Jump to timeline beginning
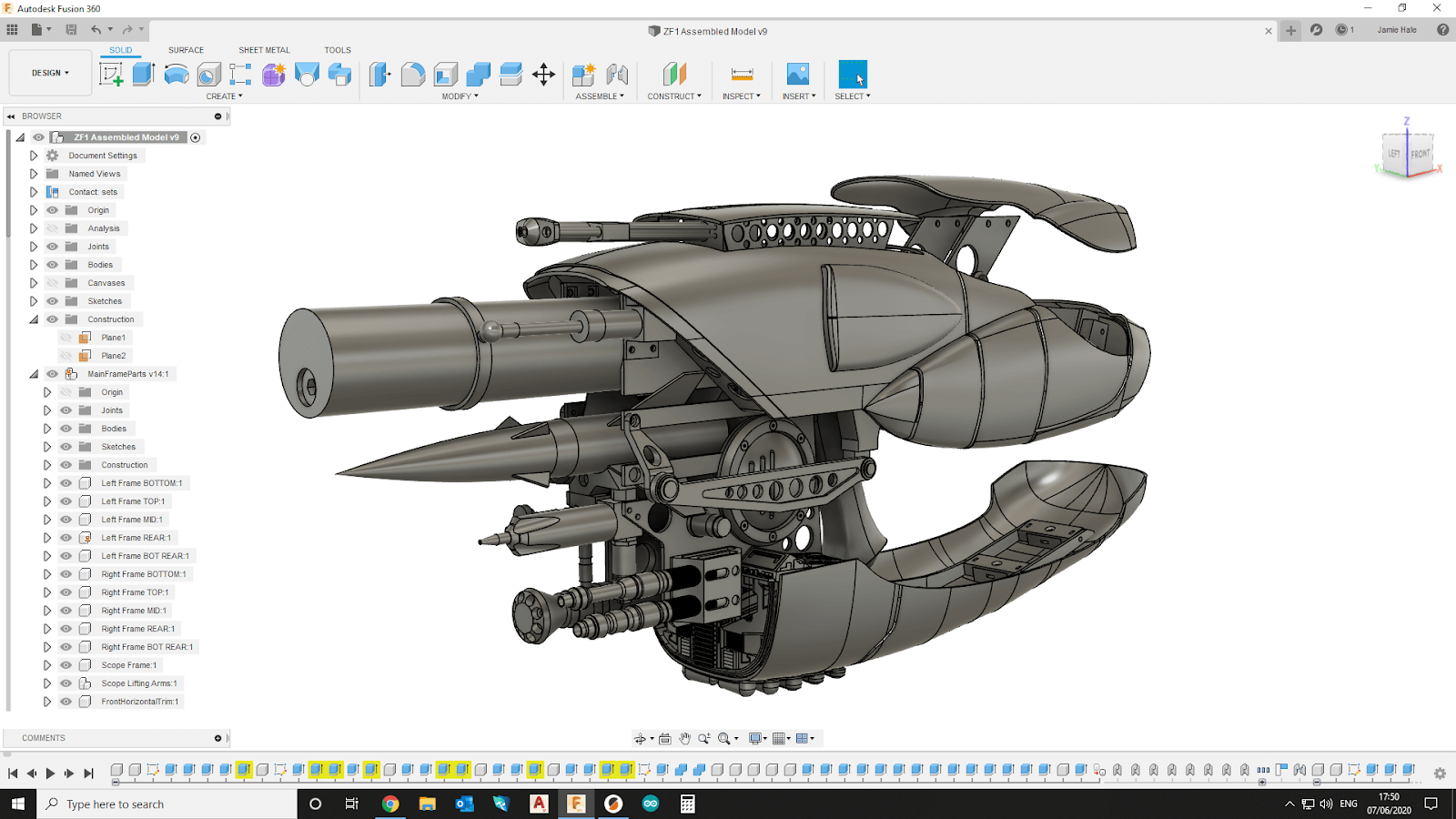 pyautogui.click(x=13, y=773)
